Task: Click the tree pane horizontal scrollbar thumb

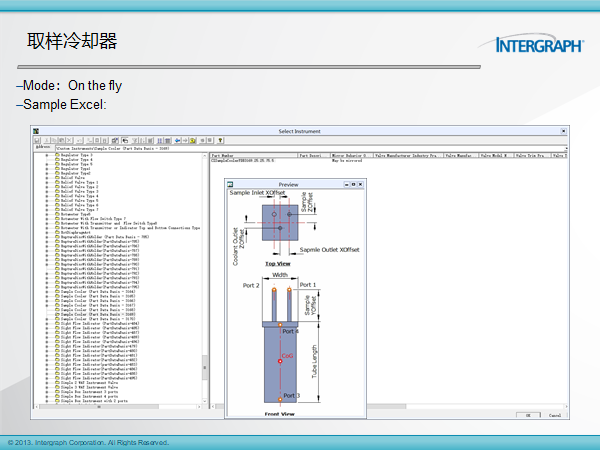Action: [99, 407]
